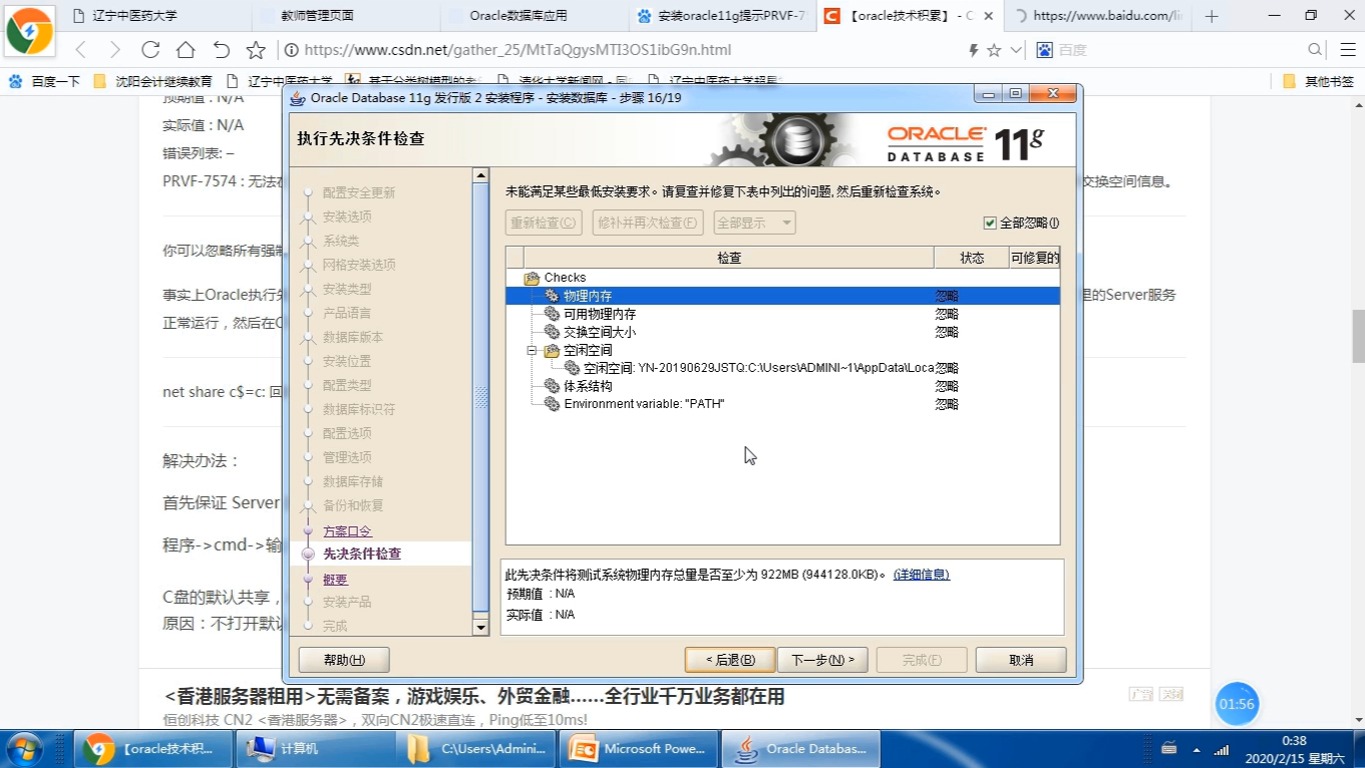Click the 概要 step link

pos(335,579)
